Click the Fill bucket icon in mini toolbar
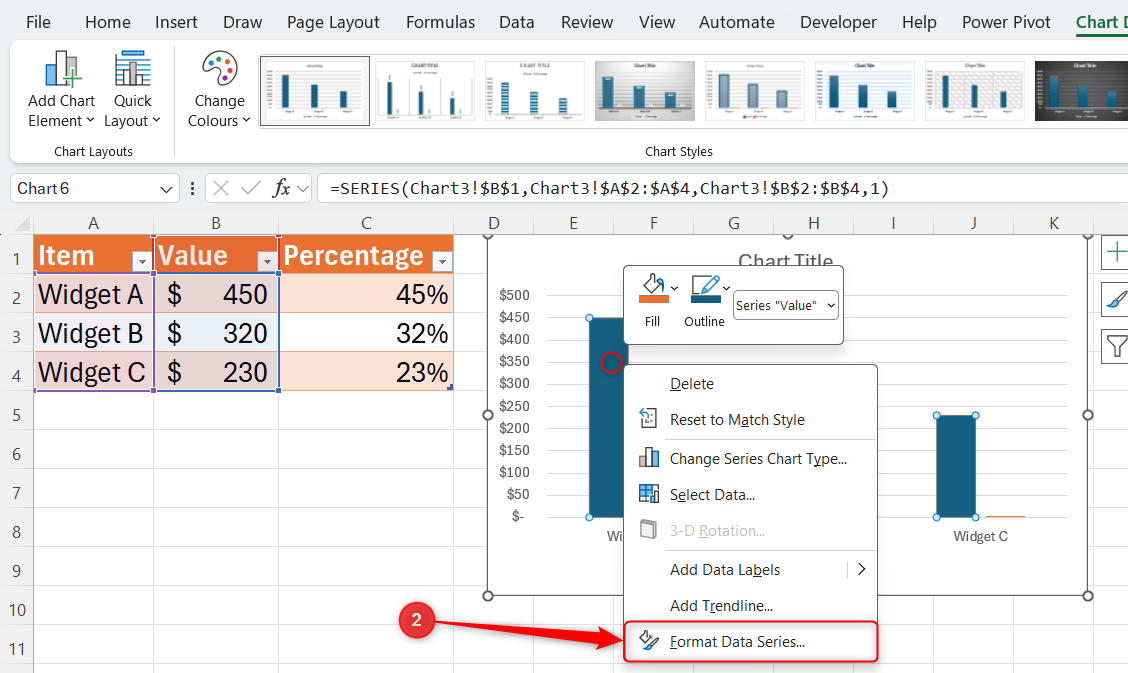 [x=653, y=289]
